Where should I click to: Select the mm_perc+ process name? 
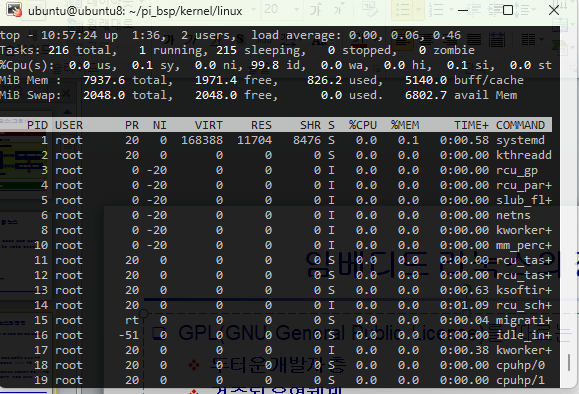pos(524,245)
